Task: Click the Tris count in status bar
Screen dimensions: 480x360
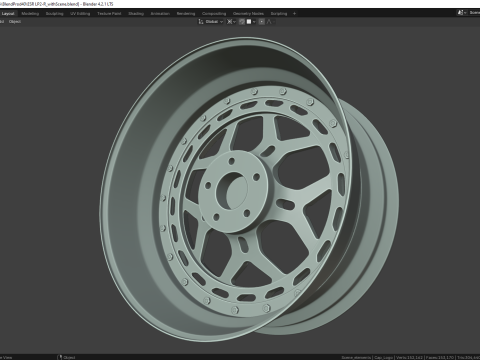Action: point(468,357)
